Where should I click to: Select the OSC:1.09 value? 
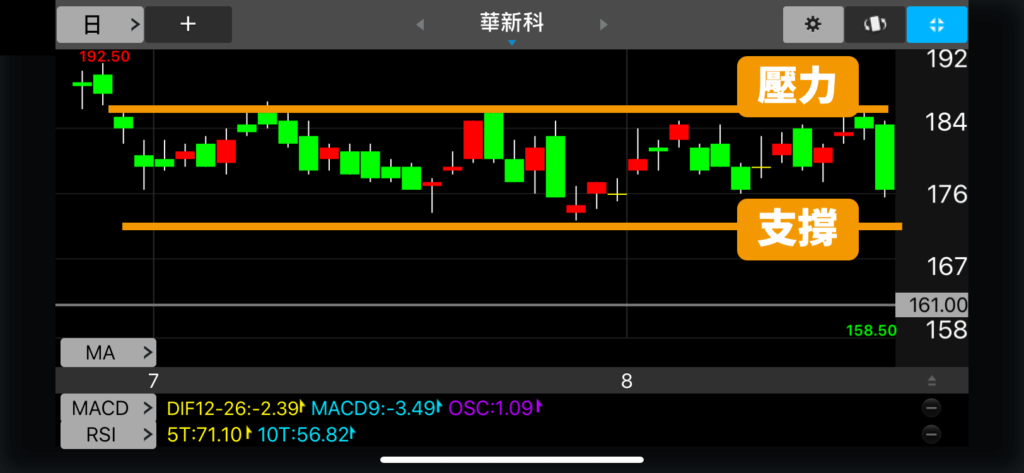(491, 408)
